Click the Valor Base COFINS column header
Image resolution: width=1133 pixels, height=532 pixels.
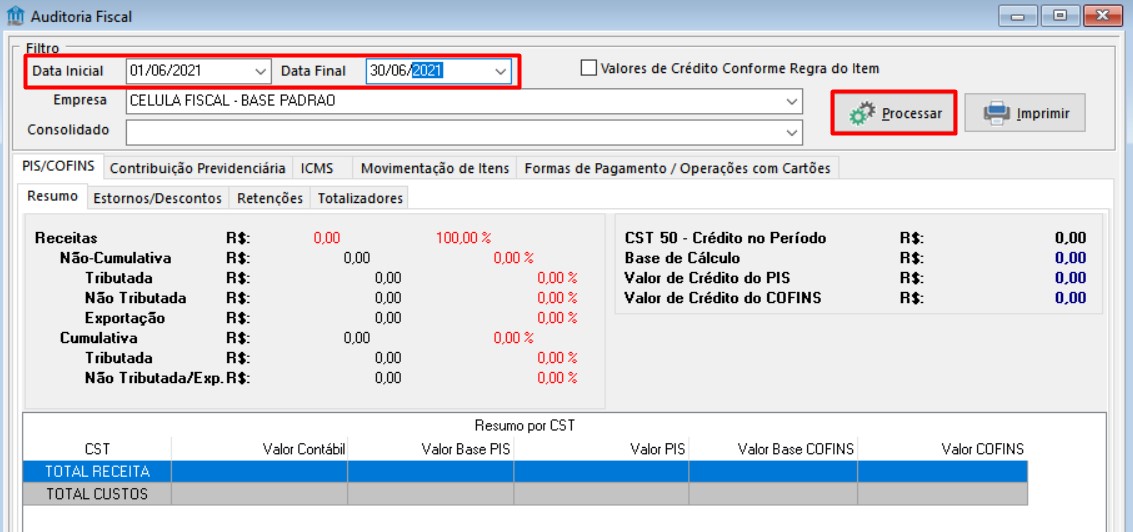pos(773,449)
